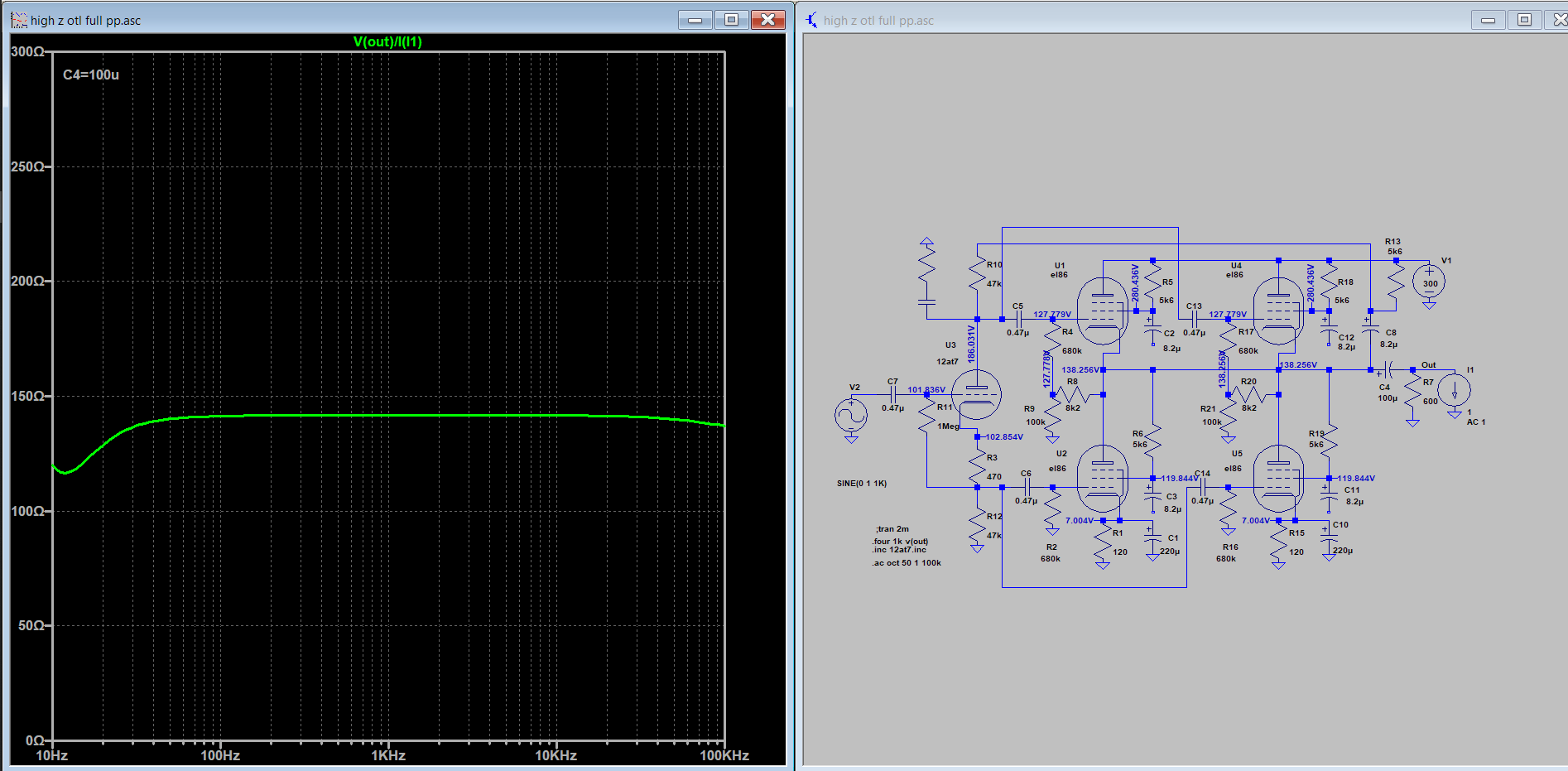Click the 101.936V voltage label
The width and height of the screenshot is (1568, 771).
coord(926,390)
